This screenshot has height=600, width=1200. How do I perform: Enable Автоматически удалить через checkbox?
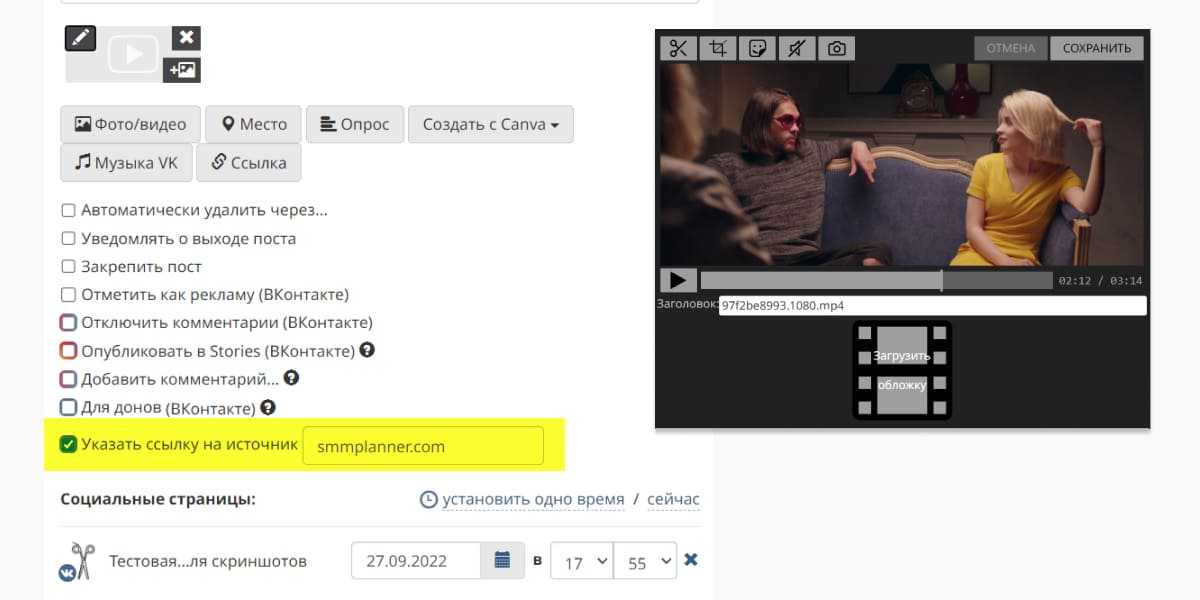tap(68, 211)
